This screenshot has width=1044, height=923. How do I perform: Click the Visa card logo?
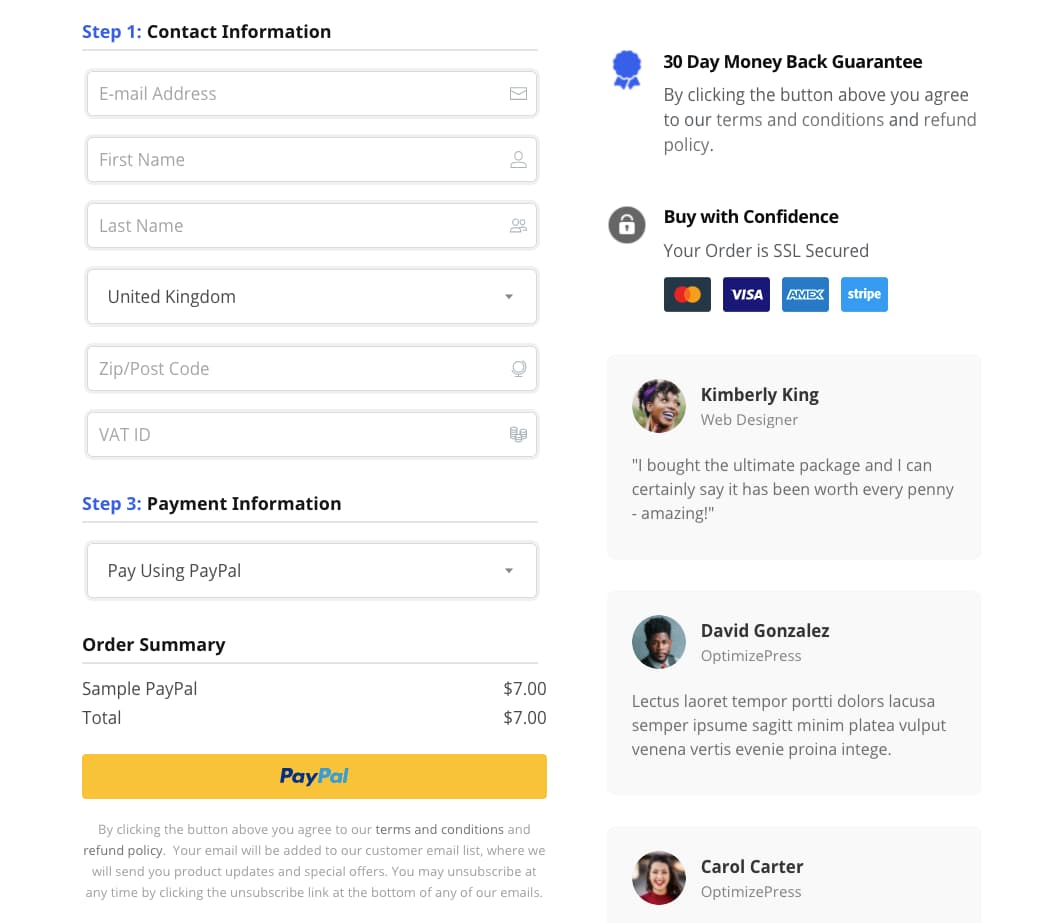pos(746,294)
